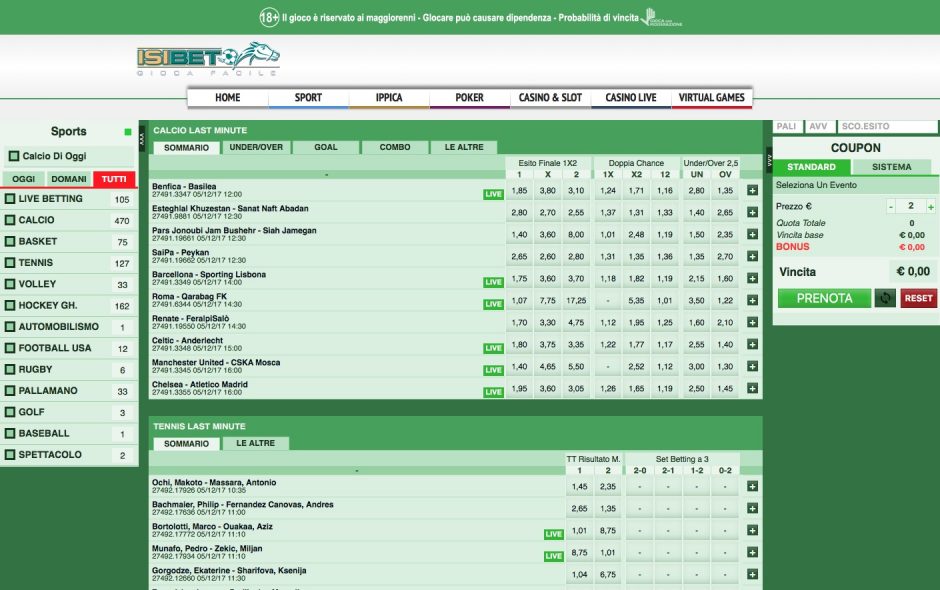Viewport: 940px width, 590px height.
Task: Click the coupon price input field
Action: 911,206
